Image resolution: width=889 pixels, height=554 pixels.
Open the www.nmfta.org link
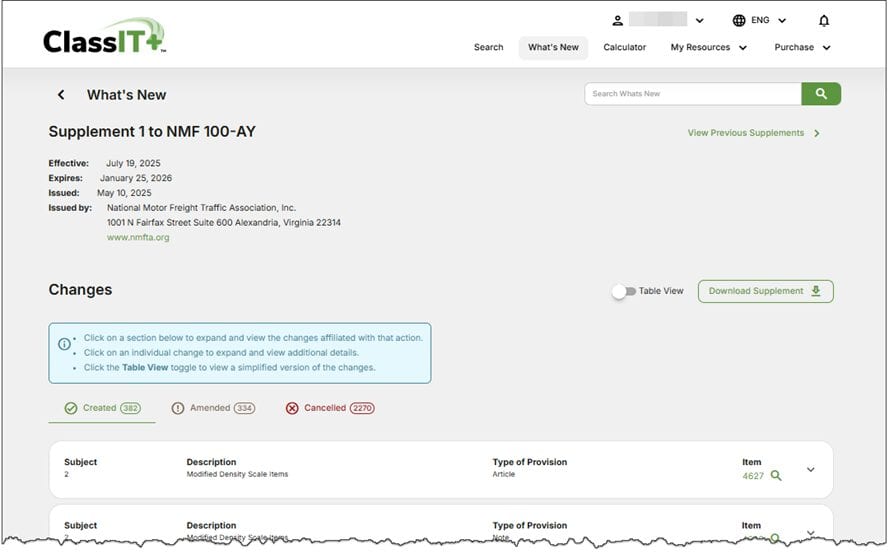pyautogui.click(x=138, y=238)
